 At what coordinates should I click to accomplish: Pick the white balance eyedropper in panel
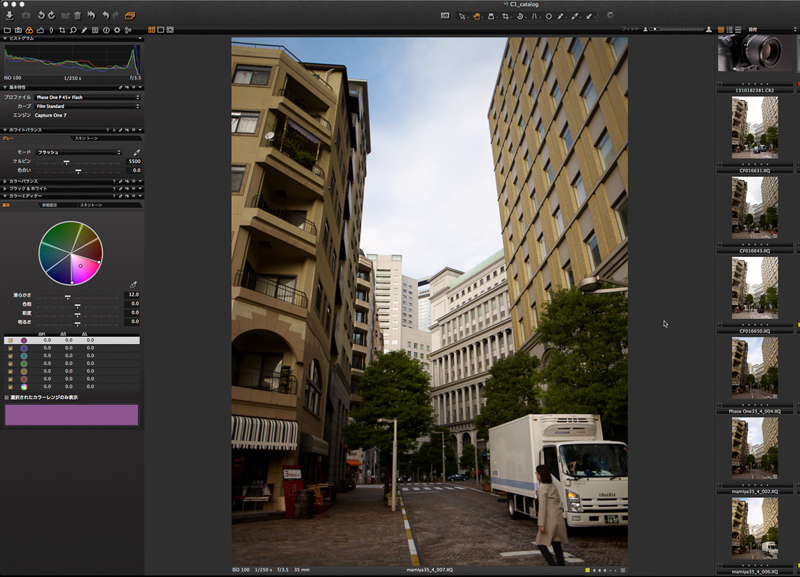pos(137,152)
